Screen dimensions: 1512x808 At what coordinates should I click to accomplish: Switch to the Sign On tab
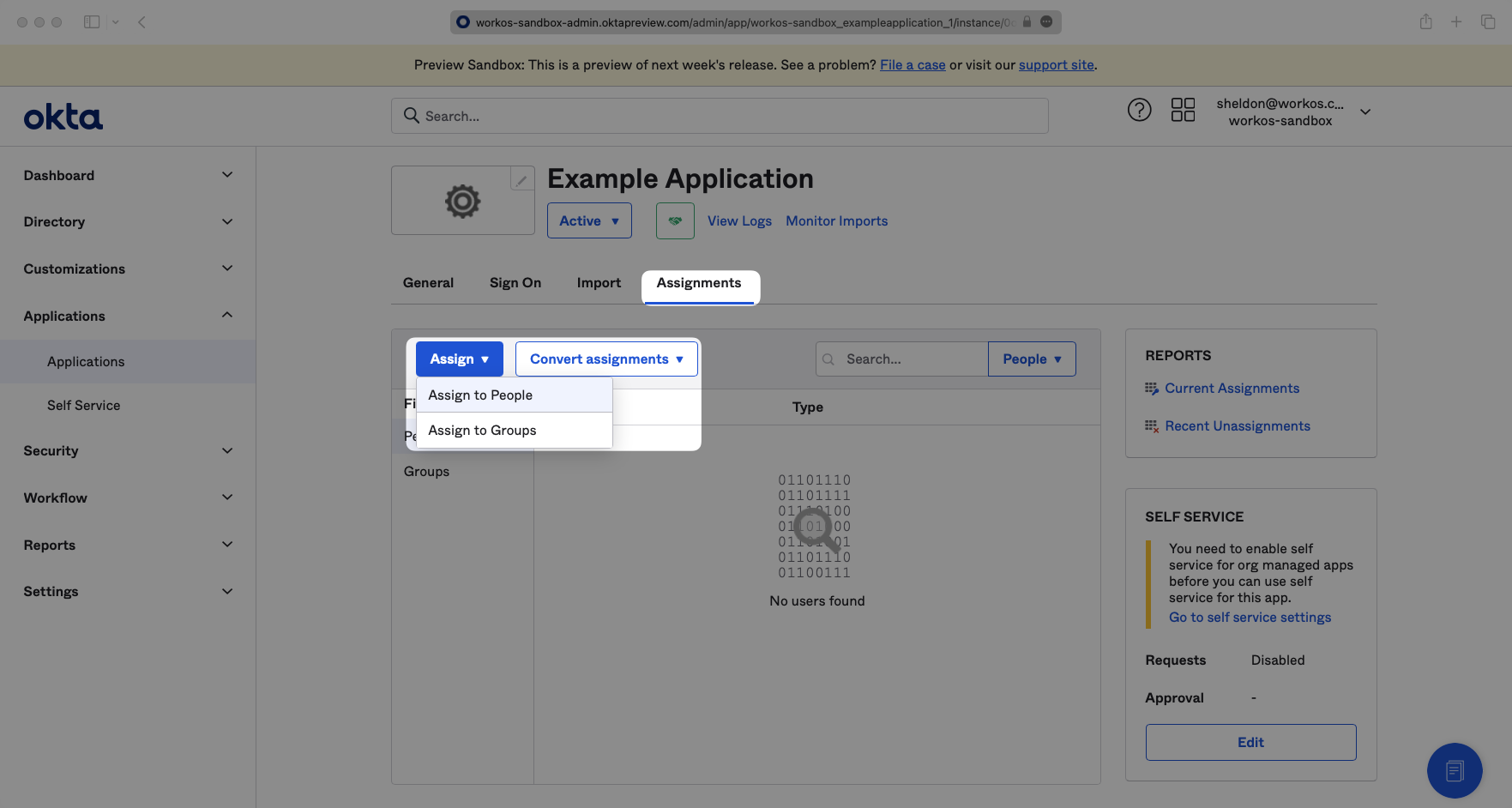[x=515, y=283]
